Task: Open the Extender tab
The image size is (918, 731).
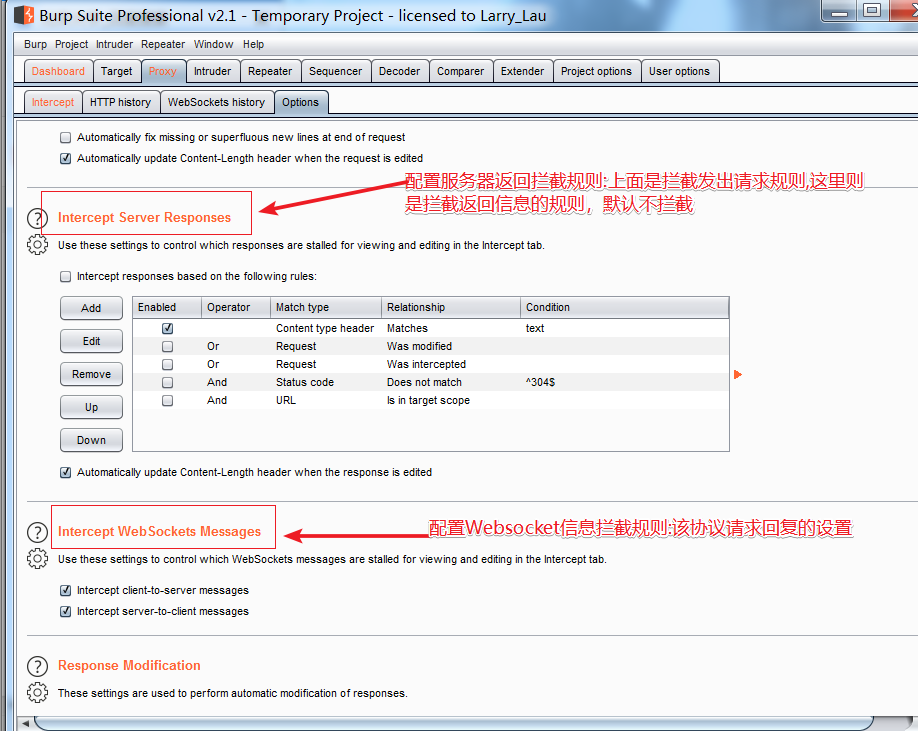Action: pos(522,71)
